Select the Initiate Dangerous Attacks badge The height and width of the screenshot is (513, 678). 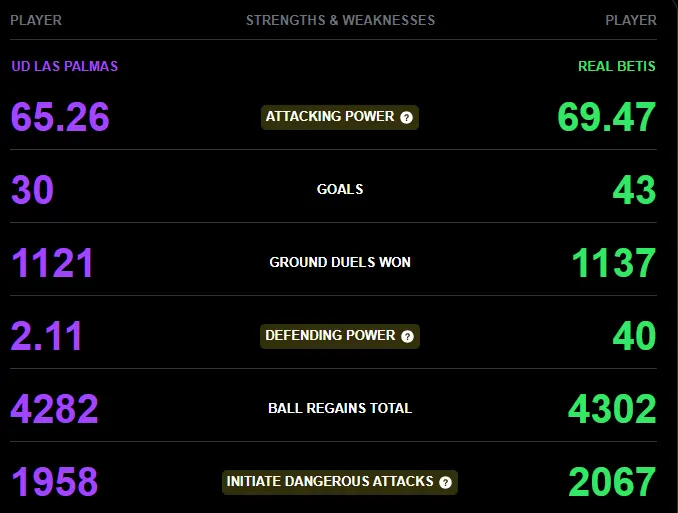[x=340, y=482]
